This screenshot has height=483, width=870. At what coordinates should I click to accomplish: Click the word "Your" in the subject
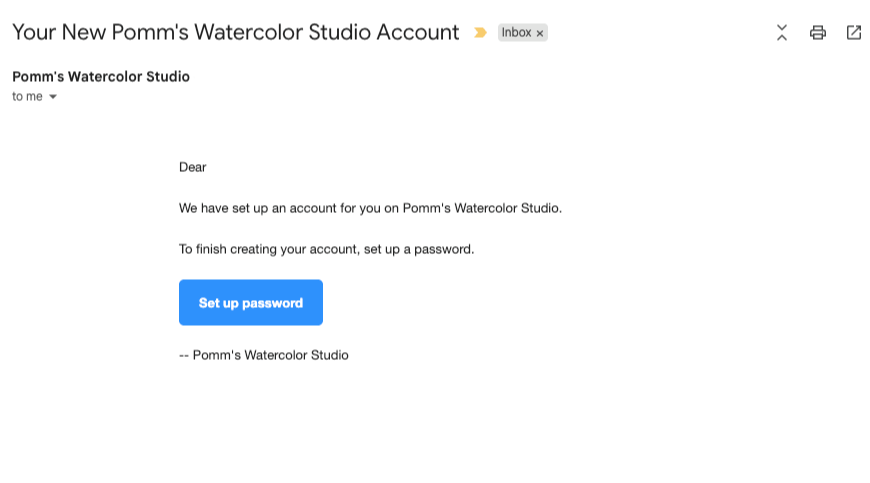(x=33, y=32)
